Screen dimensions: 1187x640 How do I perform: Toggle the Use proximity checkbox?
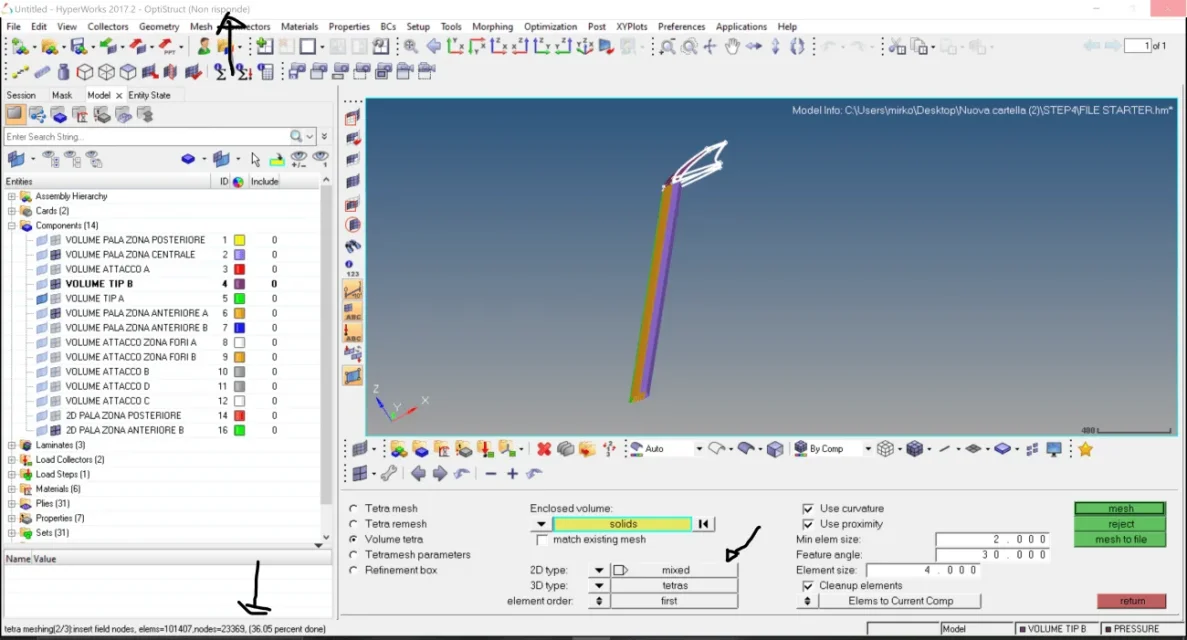click(x=808, y=524)
